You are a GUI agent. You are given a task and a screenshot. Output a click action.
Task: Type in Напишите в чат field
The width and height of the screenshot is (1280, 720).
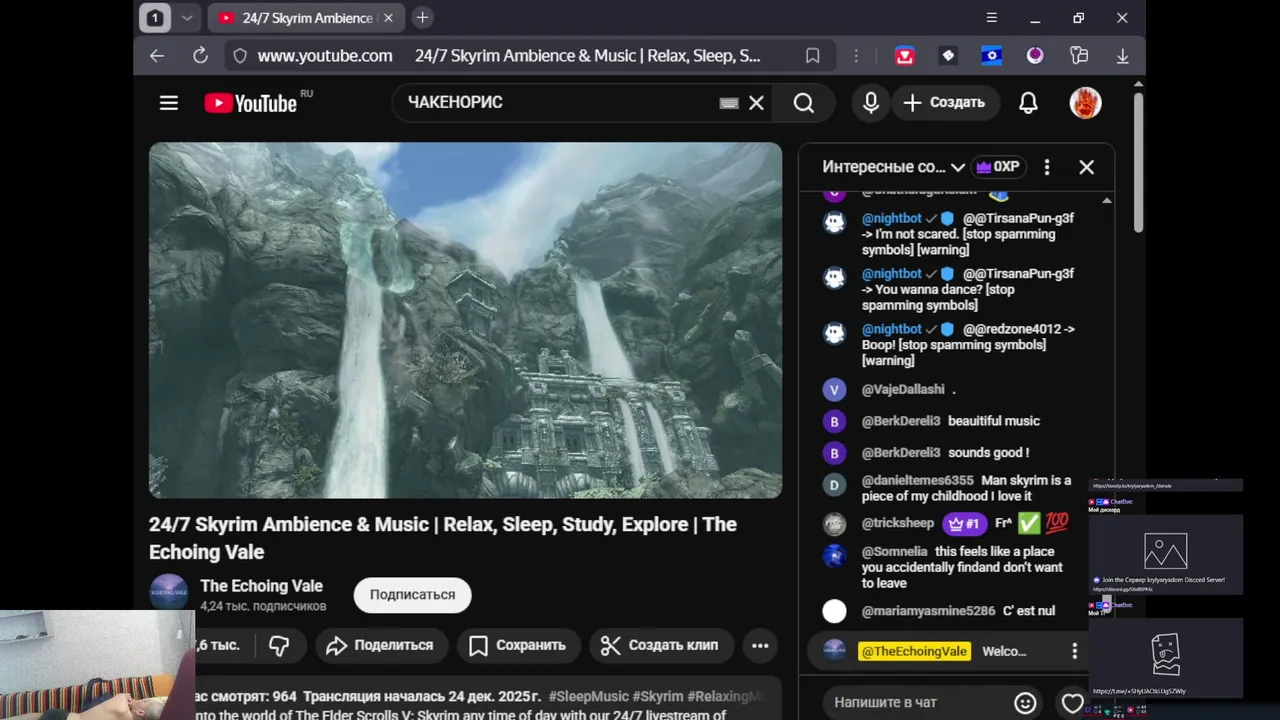point(915,703)
